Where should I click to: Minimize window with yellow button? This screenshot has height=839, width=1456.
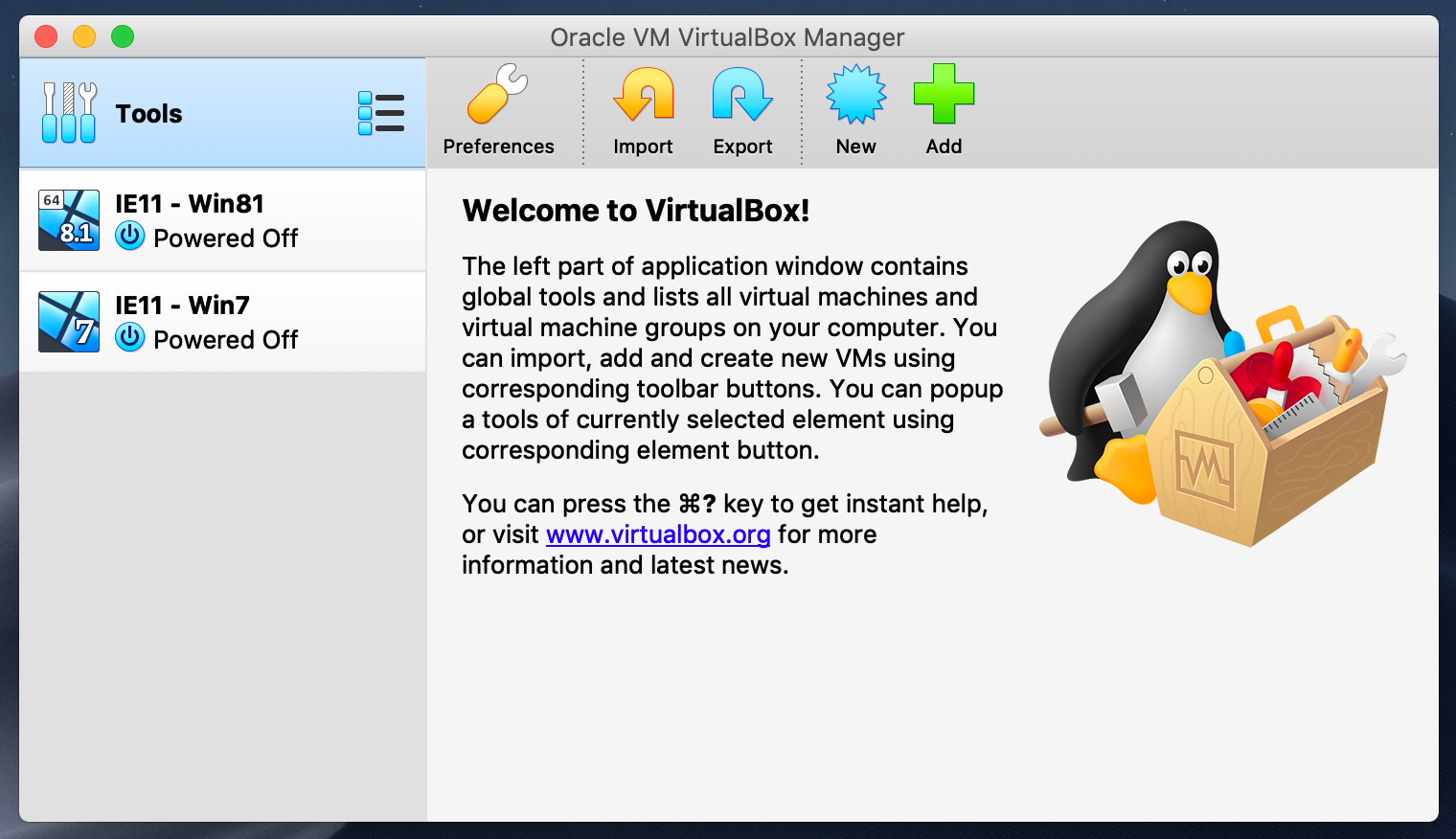click(84, 36)
